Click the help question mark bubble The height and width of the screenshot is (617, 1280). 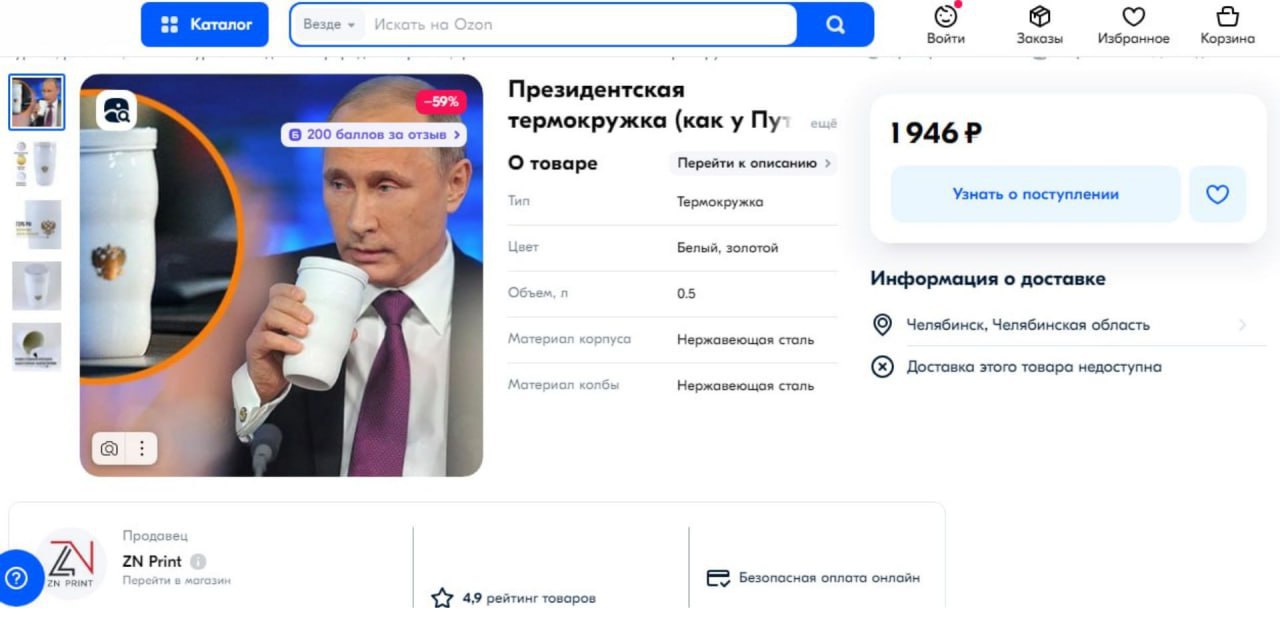click(x=17, y=578)
